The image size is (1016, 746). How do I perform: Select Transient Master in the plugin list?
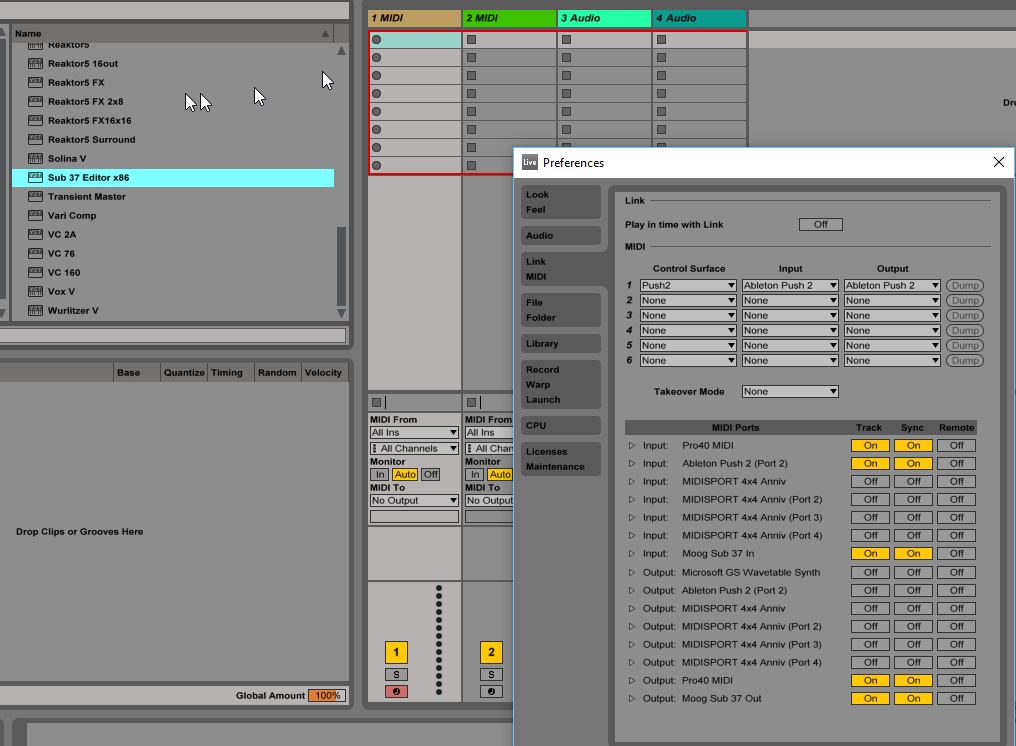click(x=87, y=196)
